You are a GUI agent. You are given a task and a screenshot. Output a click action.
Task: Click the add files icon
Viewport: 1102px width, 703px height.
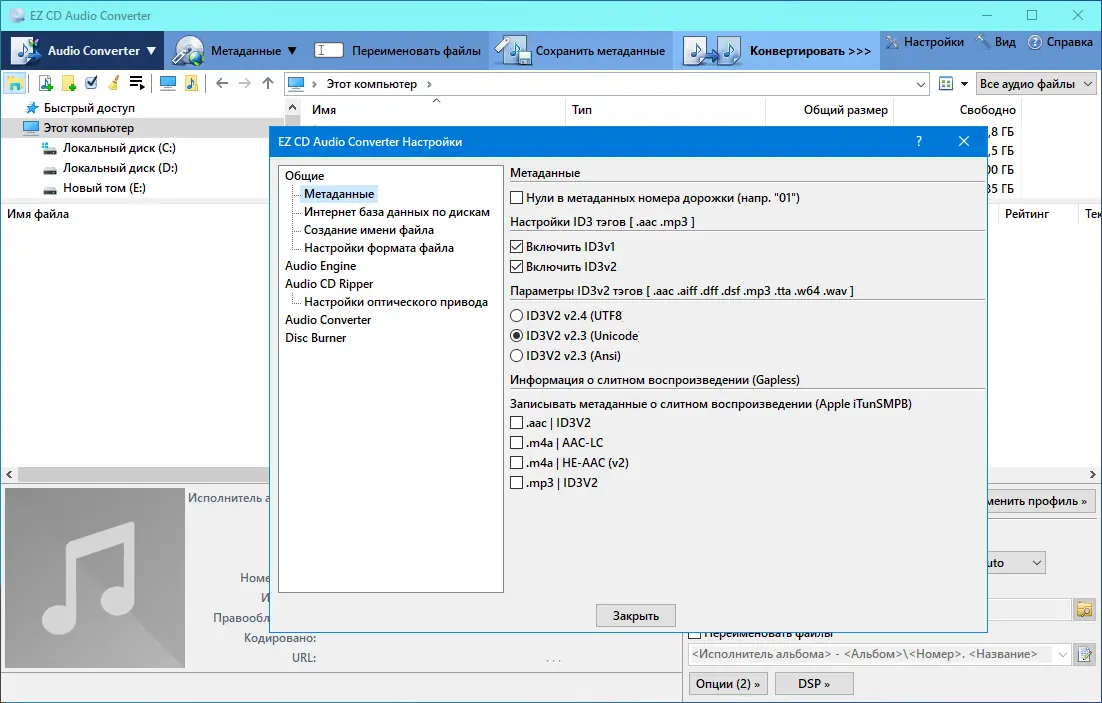[46, 84]
